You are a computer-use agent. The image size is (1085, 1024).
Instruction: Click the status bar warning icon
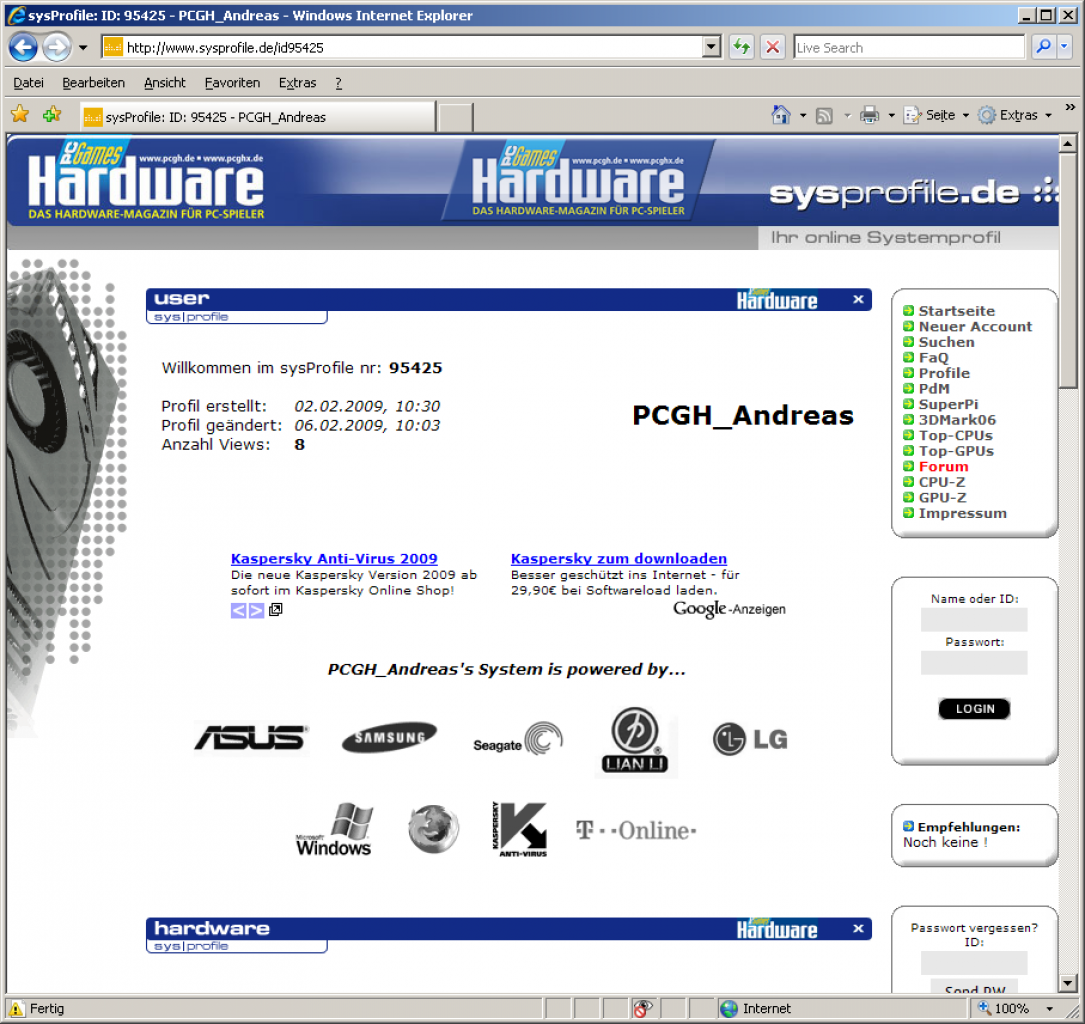15,1009
